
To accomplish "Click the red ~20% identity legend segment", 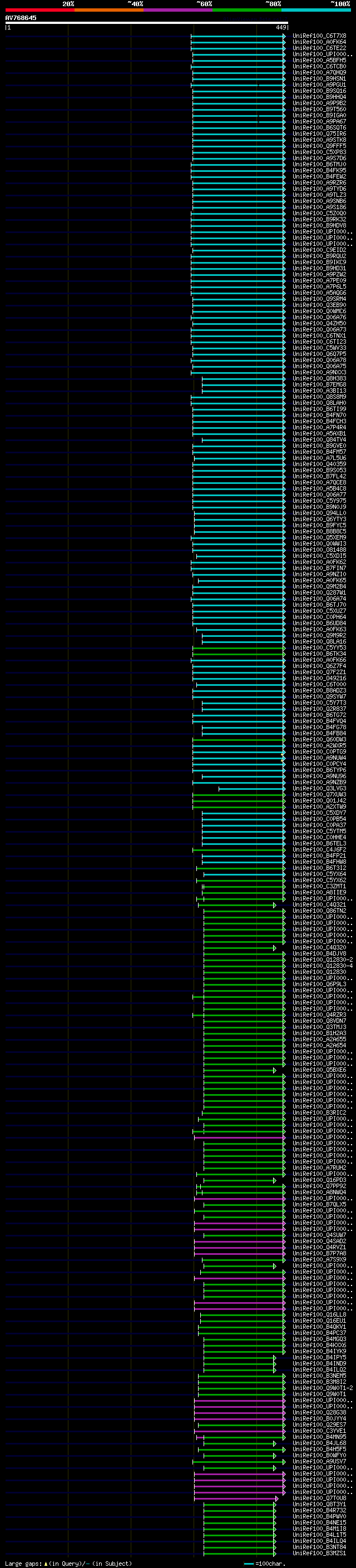I will tap(39, 10).
